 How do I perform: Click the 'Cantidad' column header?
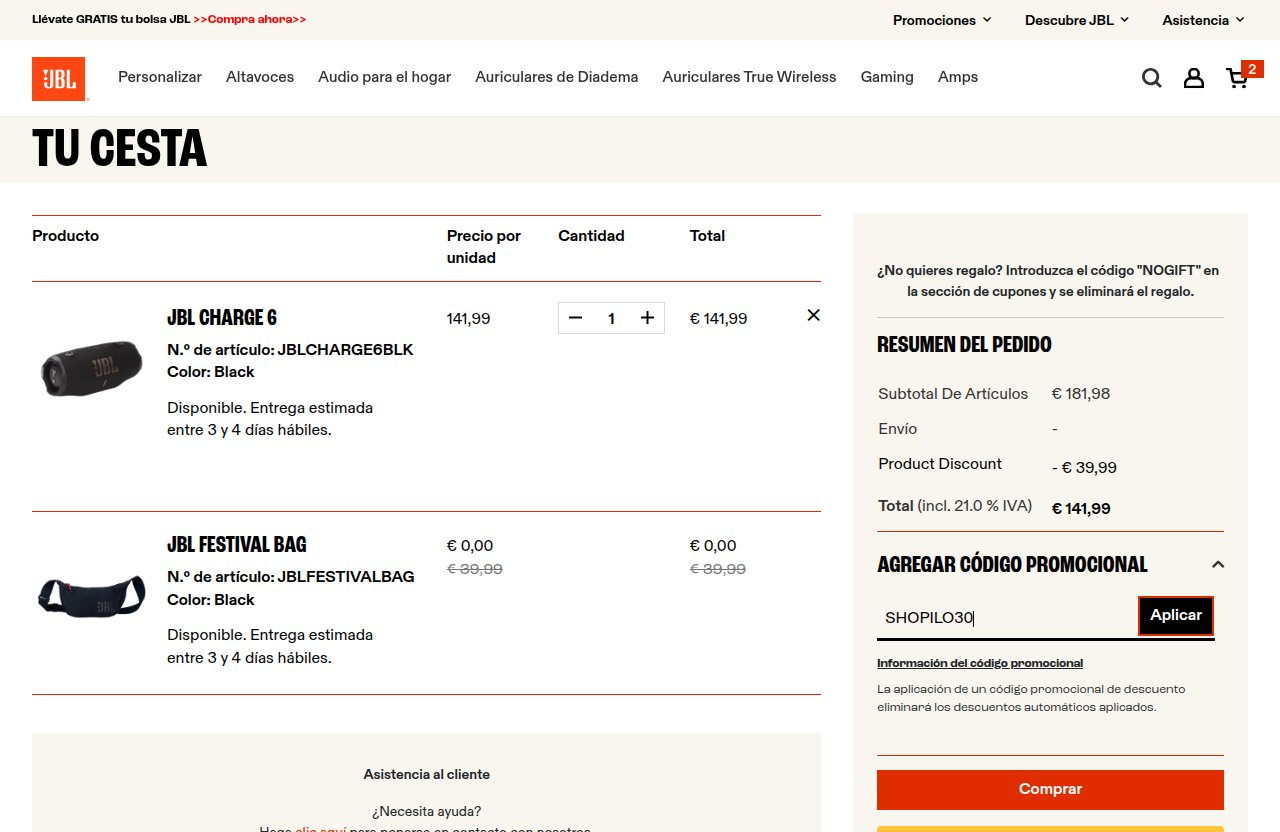point(591,236)
